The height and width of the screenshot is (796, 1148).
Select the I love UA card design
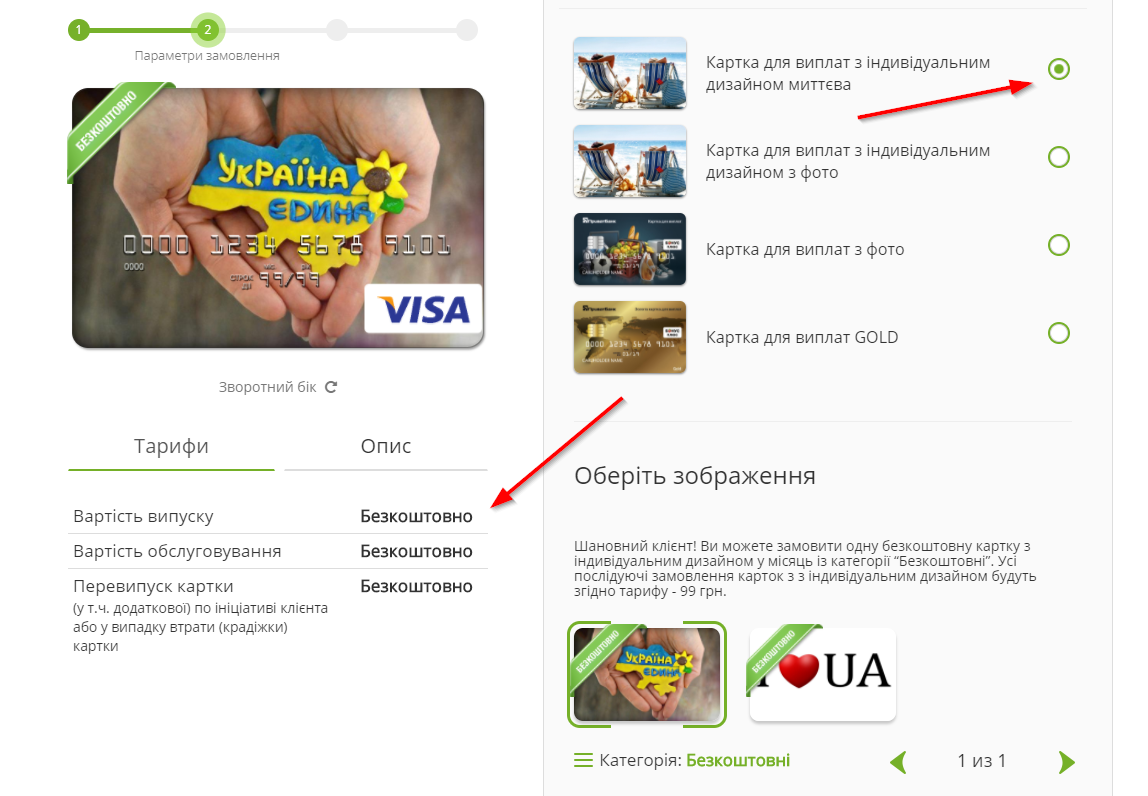pos(822,674)
